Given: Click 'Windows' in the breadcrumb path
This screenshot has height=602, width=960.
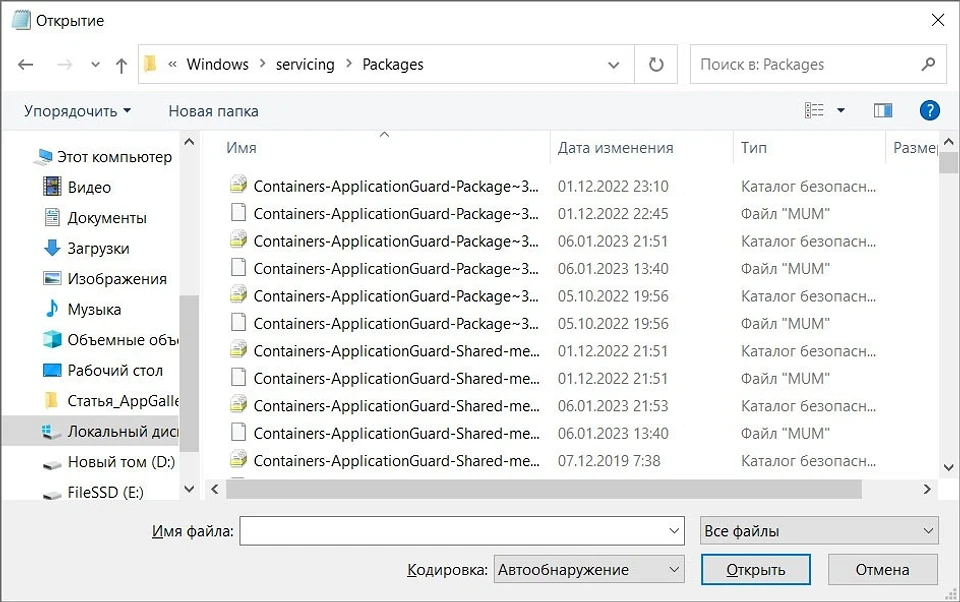Looking at the screenshot, I should click(217, 64).
